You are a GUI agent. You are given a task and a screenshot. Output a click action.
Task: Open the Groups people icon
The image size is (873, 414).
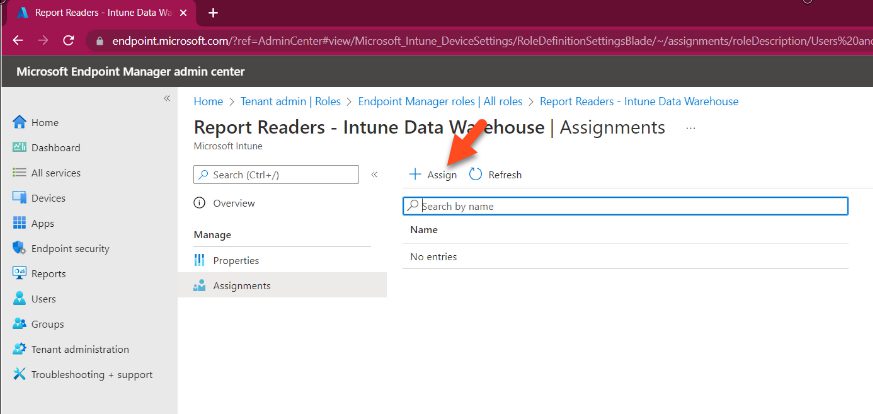click(19, 323)
